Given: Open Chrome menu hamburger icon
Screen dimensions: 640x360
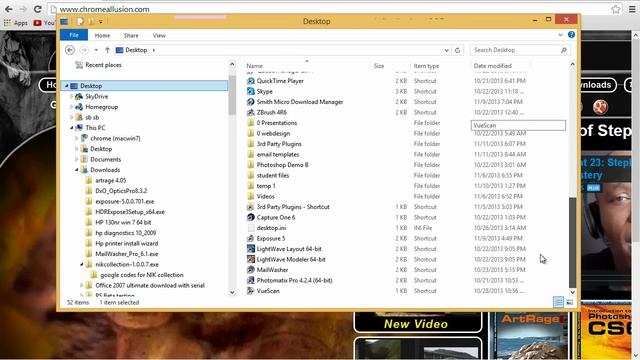Looking at the screenshot, I should coord(632,9).
